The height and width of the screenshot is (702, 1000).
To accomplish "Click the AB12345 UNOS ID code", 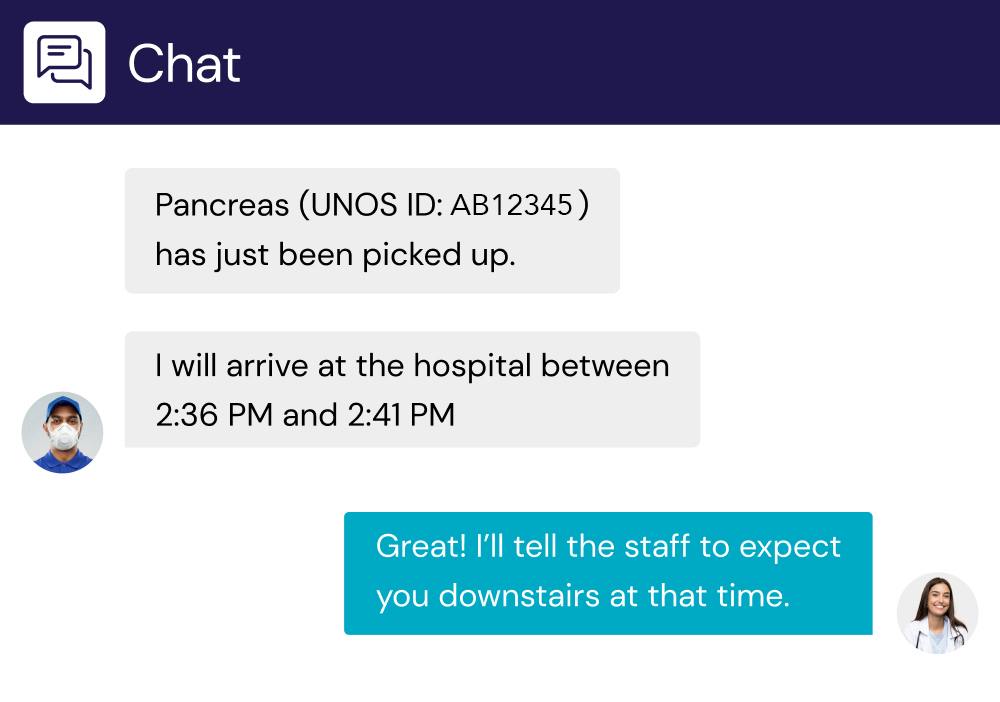I will pos(511,206).
